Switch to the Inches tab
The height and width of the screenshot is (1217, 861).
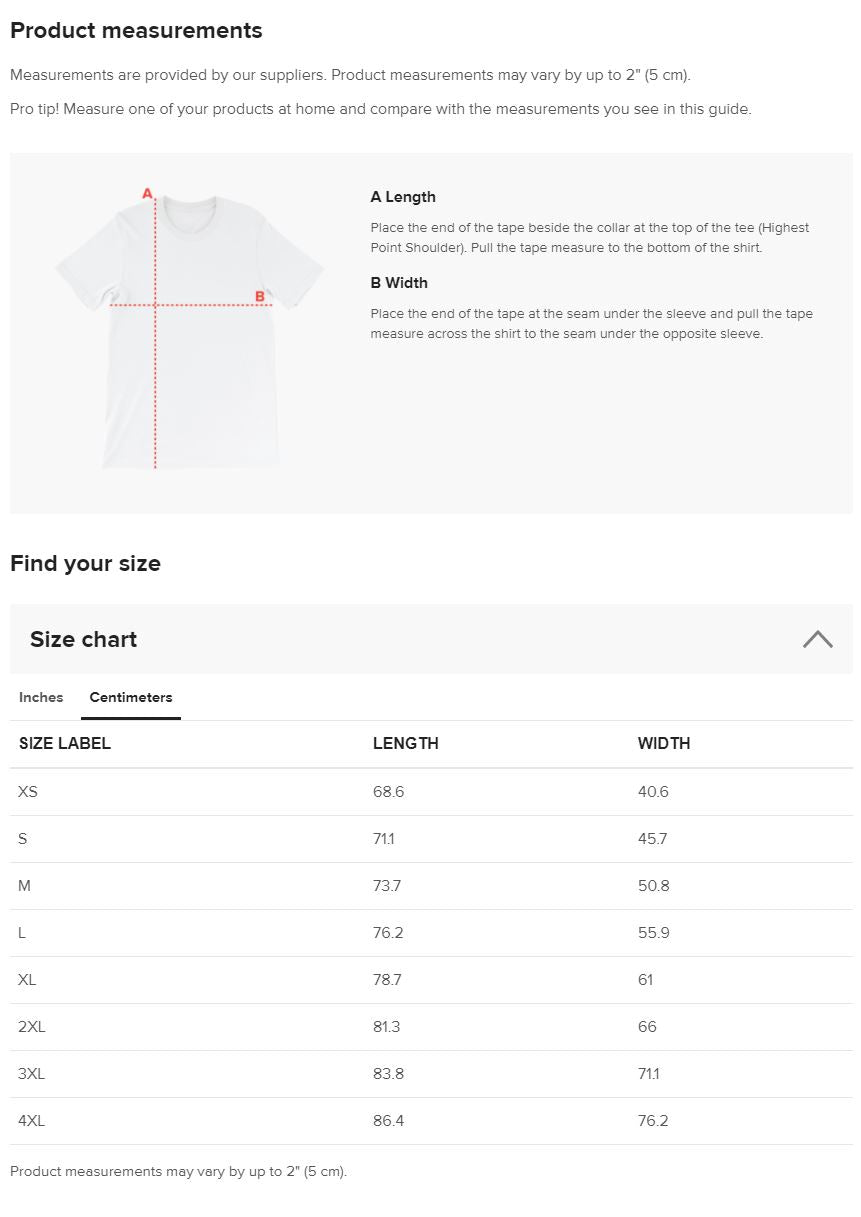pos(41,697)
